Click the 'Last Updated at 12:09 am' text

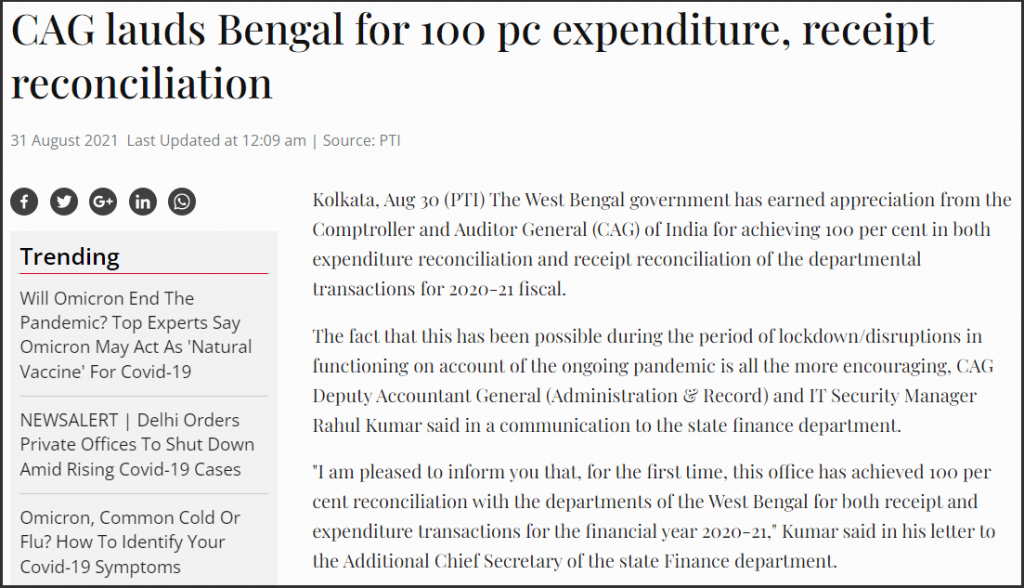point(216,140)
